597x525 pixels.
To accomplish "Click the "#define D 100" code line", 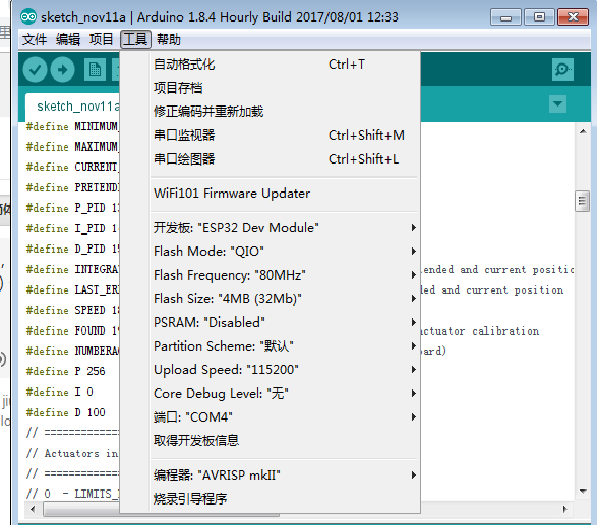I will coord(65,412).
